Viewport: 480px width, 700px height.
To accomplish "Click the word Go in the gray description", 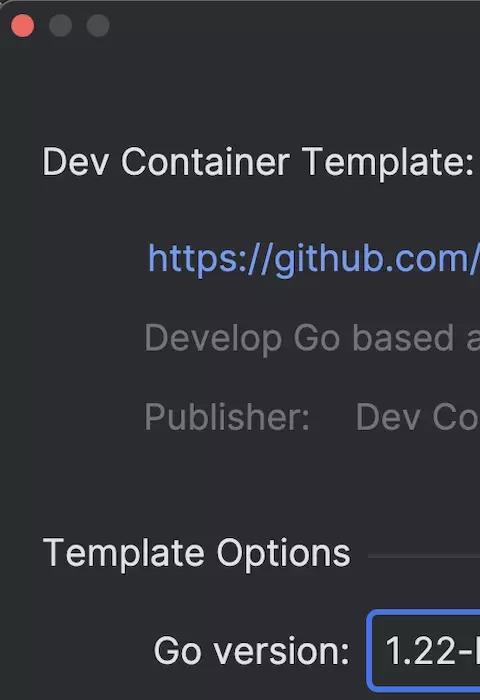I will tap(317, 338).
